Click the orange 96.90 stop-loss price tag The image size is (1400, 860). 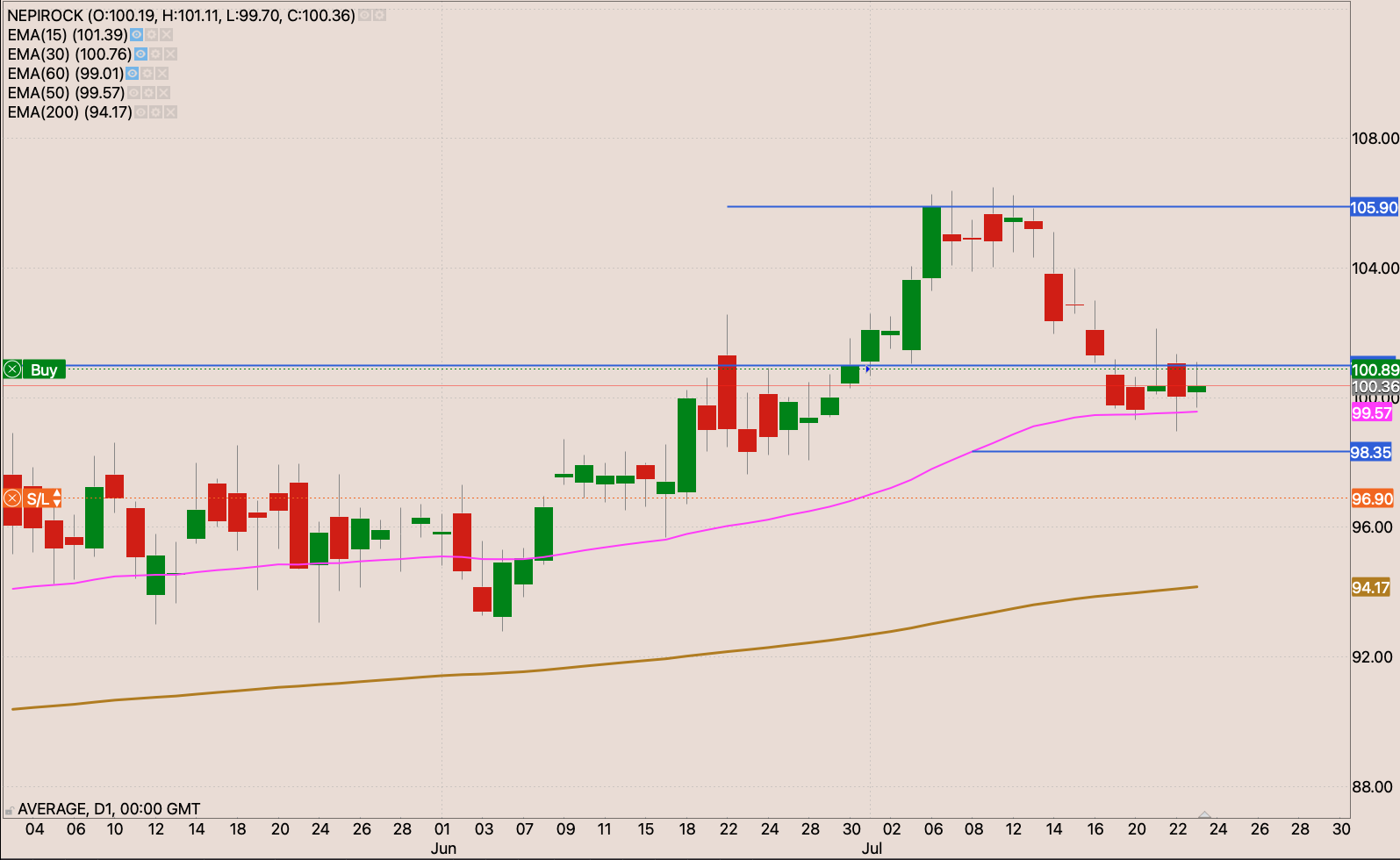pos(1371,499)
